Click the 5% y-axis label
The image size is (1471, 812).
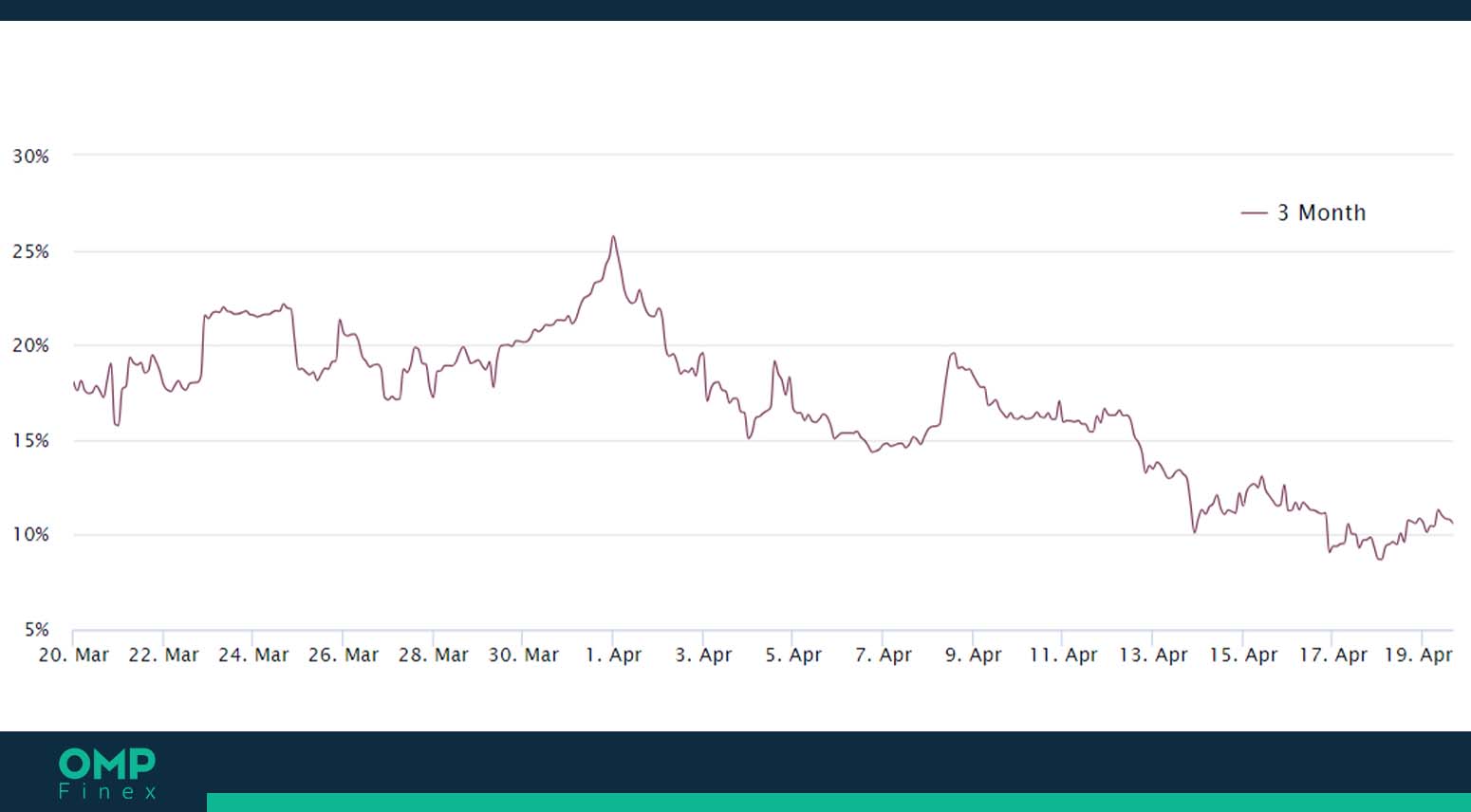(36, 630)
